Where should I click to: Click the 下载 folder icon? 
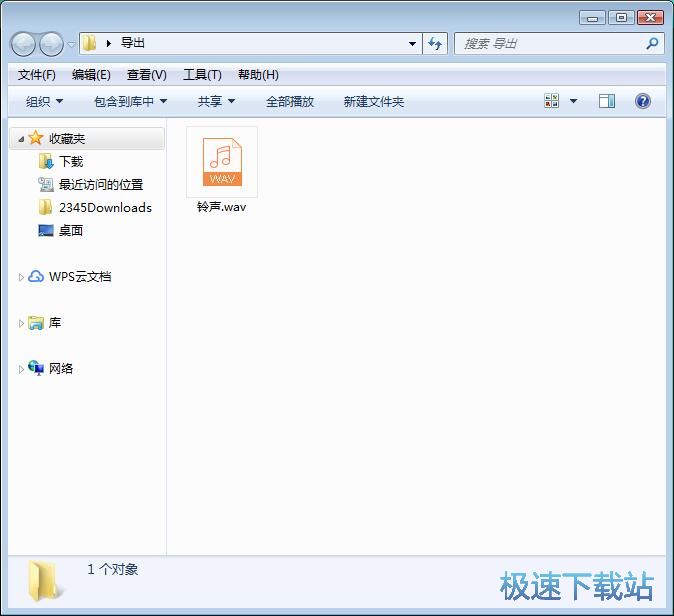click(46, 161)
